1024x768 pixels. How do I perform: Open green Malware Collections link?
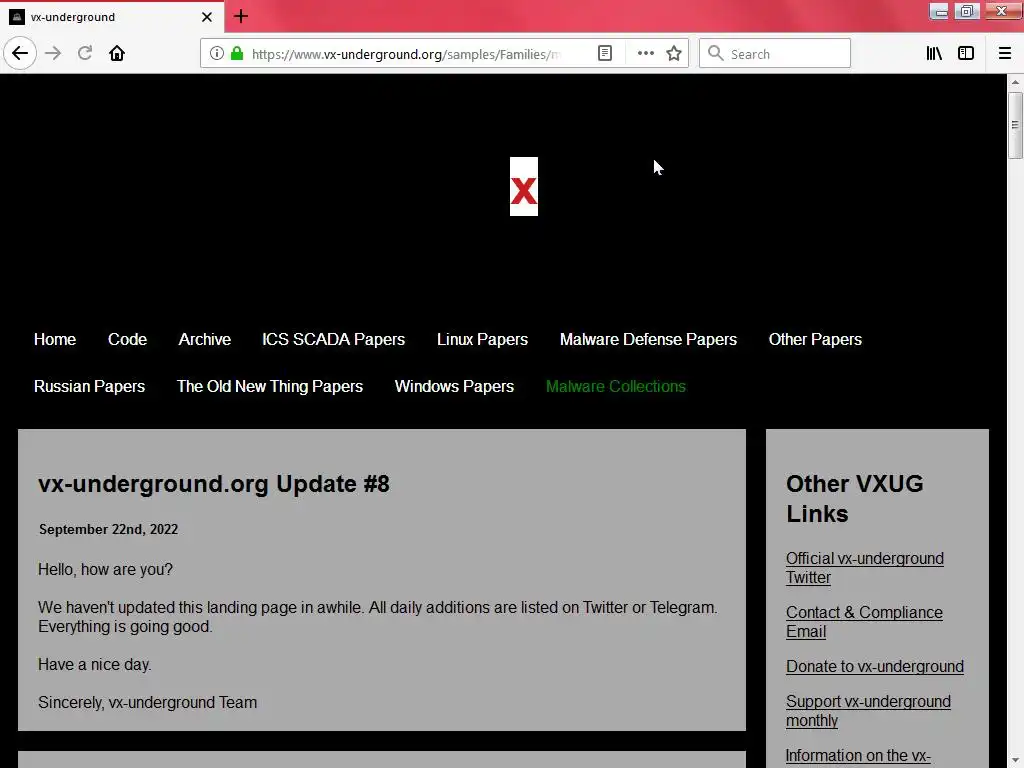[616, 387]
